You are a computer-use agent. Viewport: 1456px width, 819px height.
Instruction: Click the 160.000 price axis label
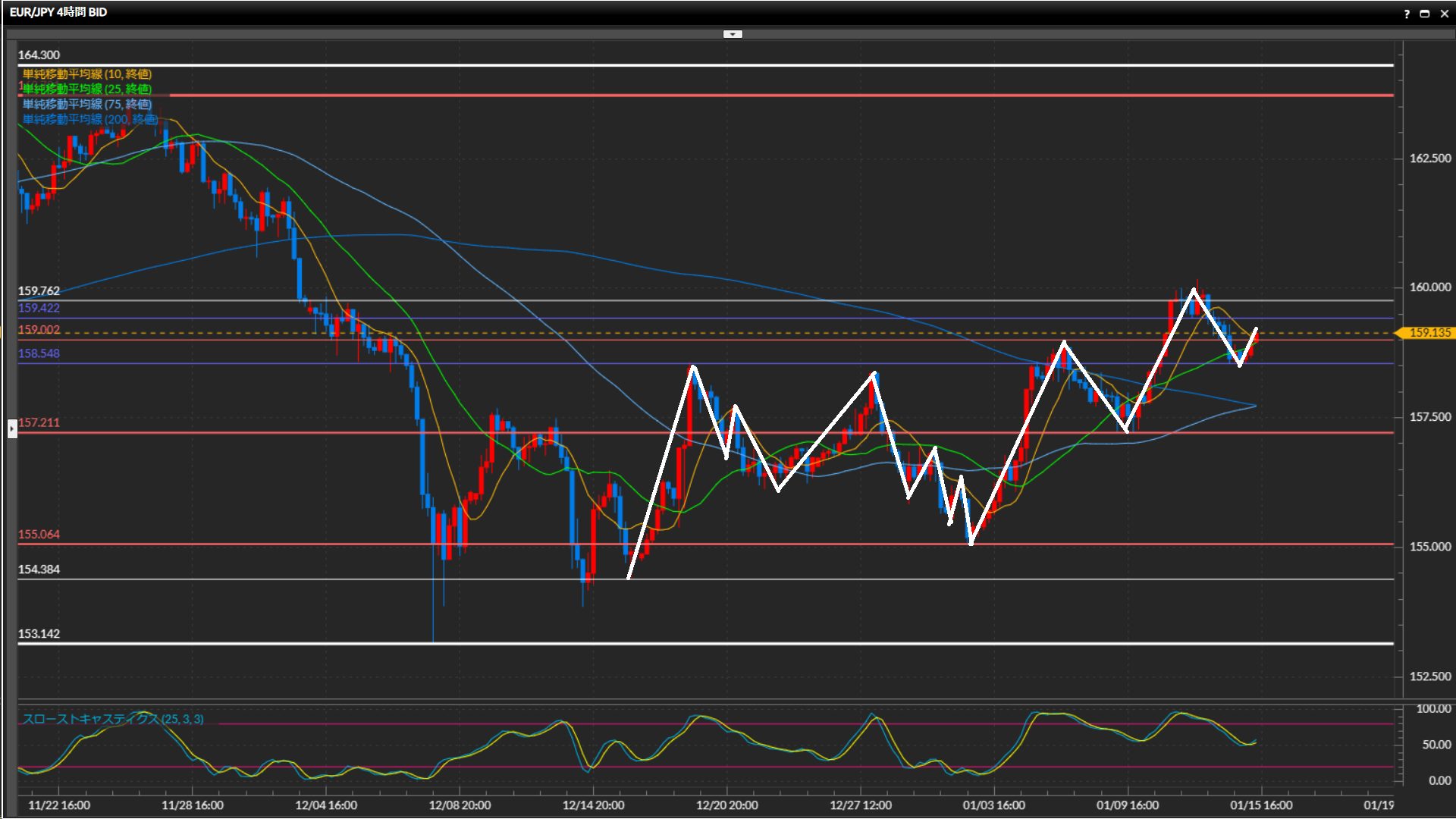(x=1429, y=287)
